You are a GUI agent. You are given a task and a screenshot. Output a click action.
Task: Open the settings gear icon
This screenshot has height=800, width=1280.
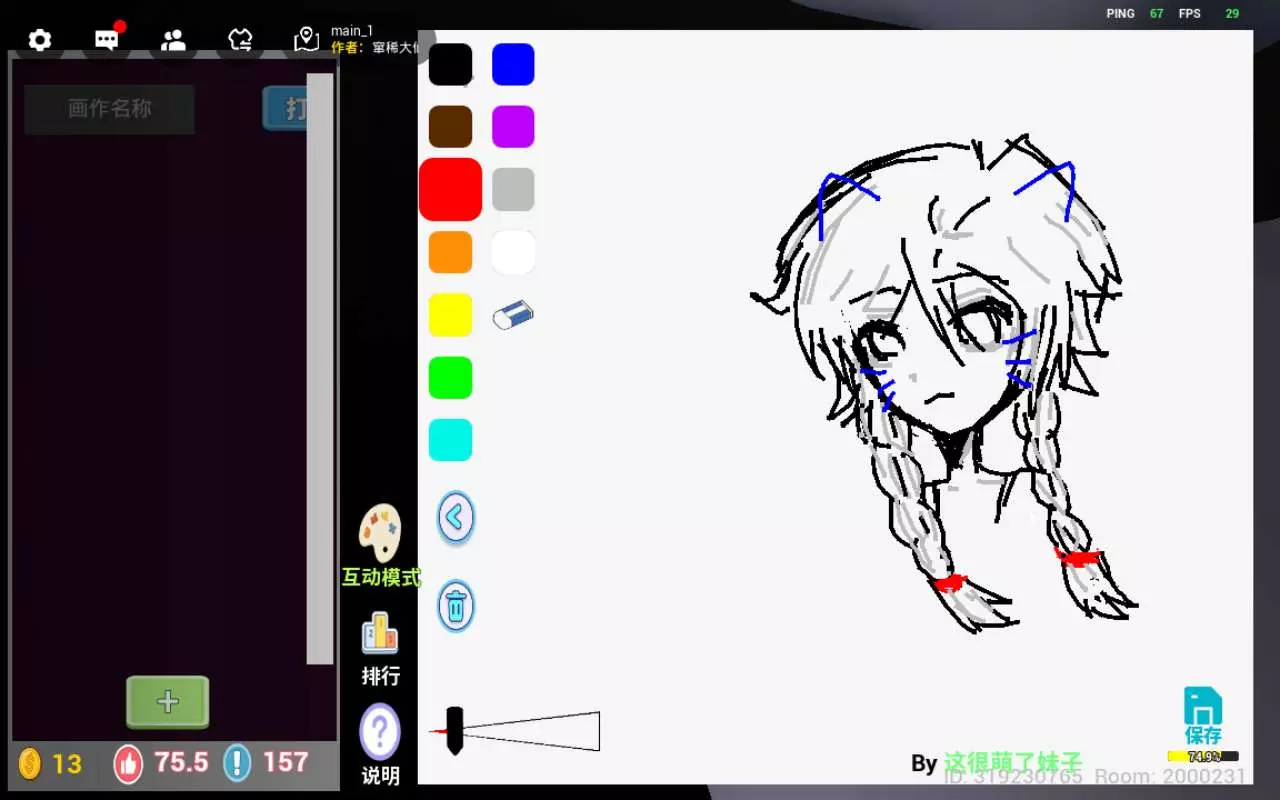pos(40,40)
